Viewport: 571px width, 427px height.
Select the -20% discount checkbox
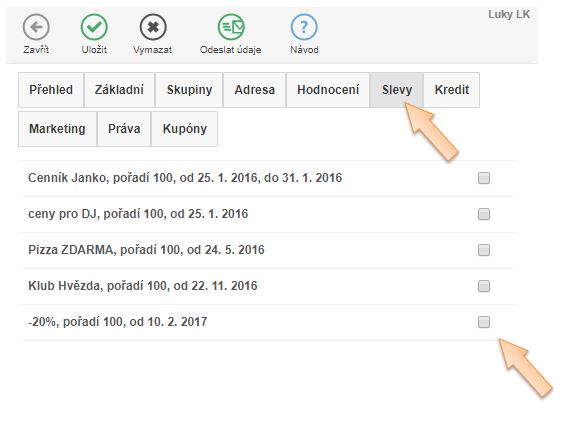[x=484, y=322]
